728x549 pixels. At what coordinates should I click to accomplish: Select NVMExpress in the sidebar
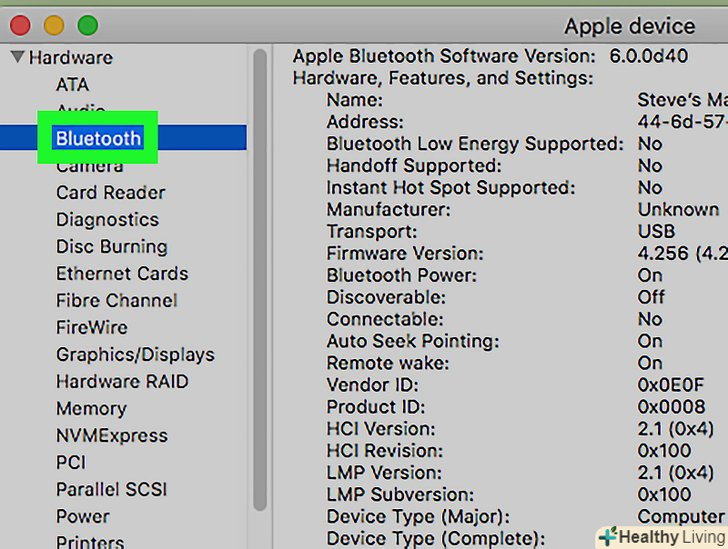[x=112, y=435]
